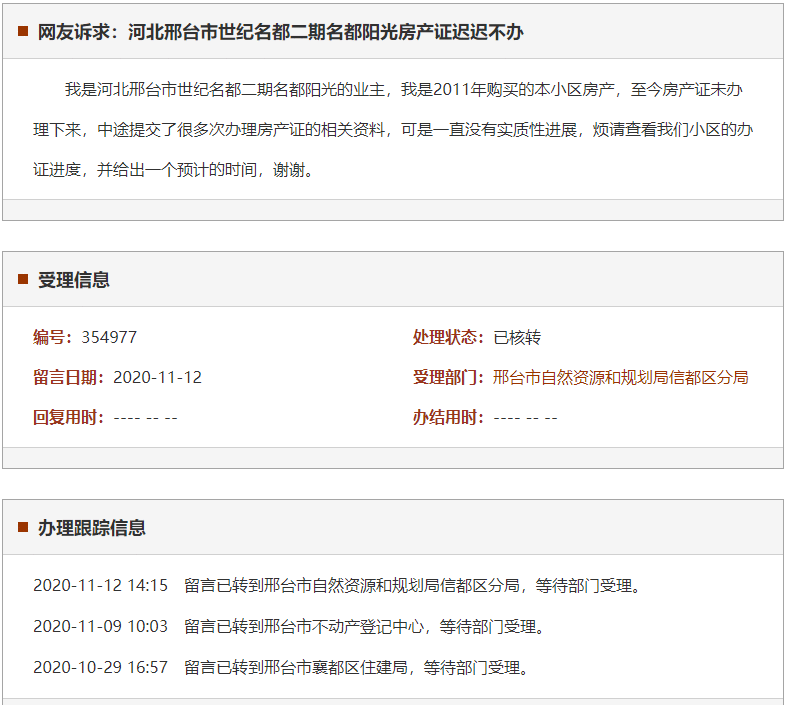This screenshot has width=789, height=705.
Task: Select tracking entry dated 2020-11-12 14:15
Action: [338, 586]
